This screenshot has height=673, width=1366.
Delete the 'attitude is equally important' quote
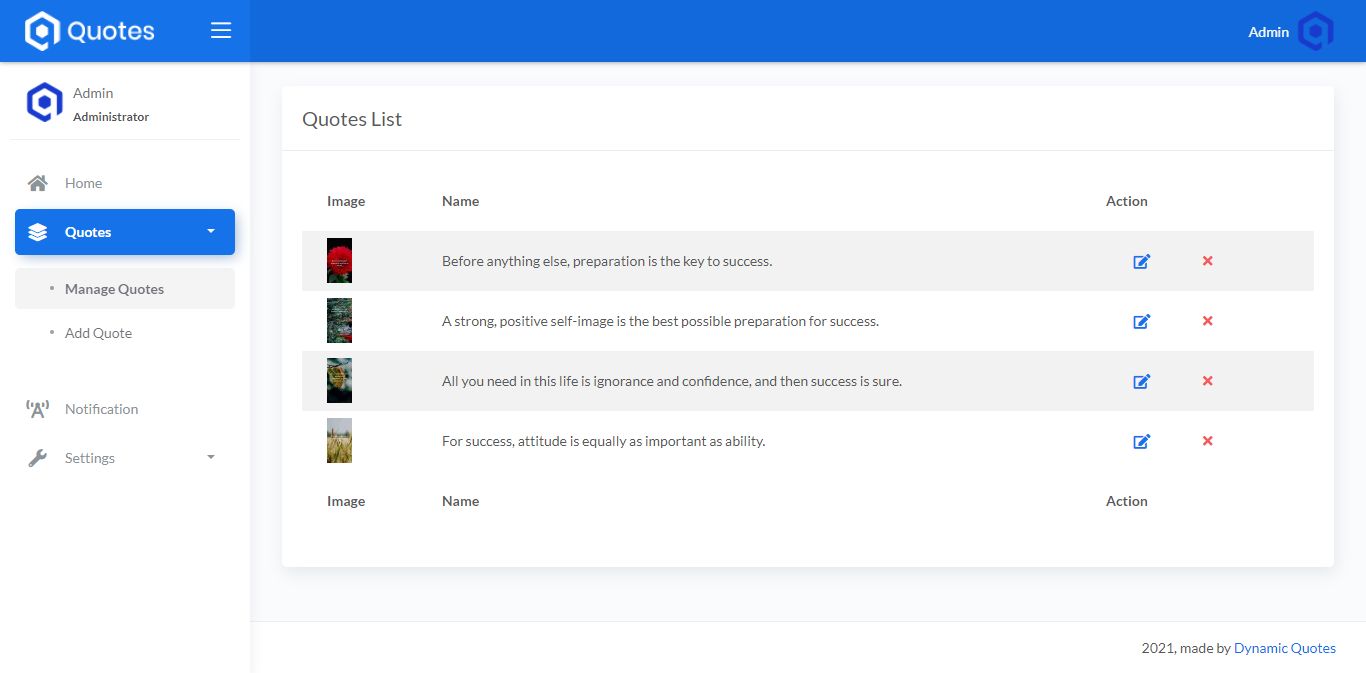pyautogui.click(x=1207, y=441)
